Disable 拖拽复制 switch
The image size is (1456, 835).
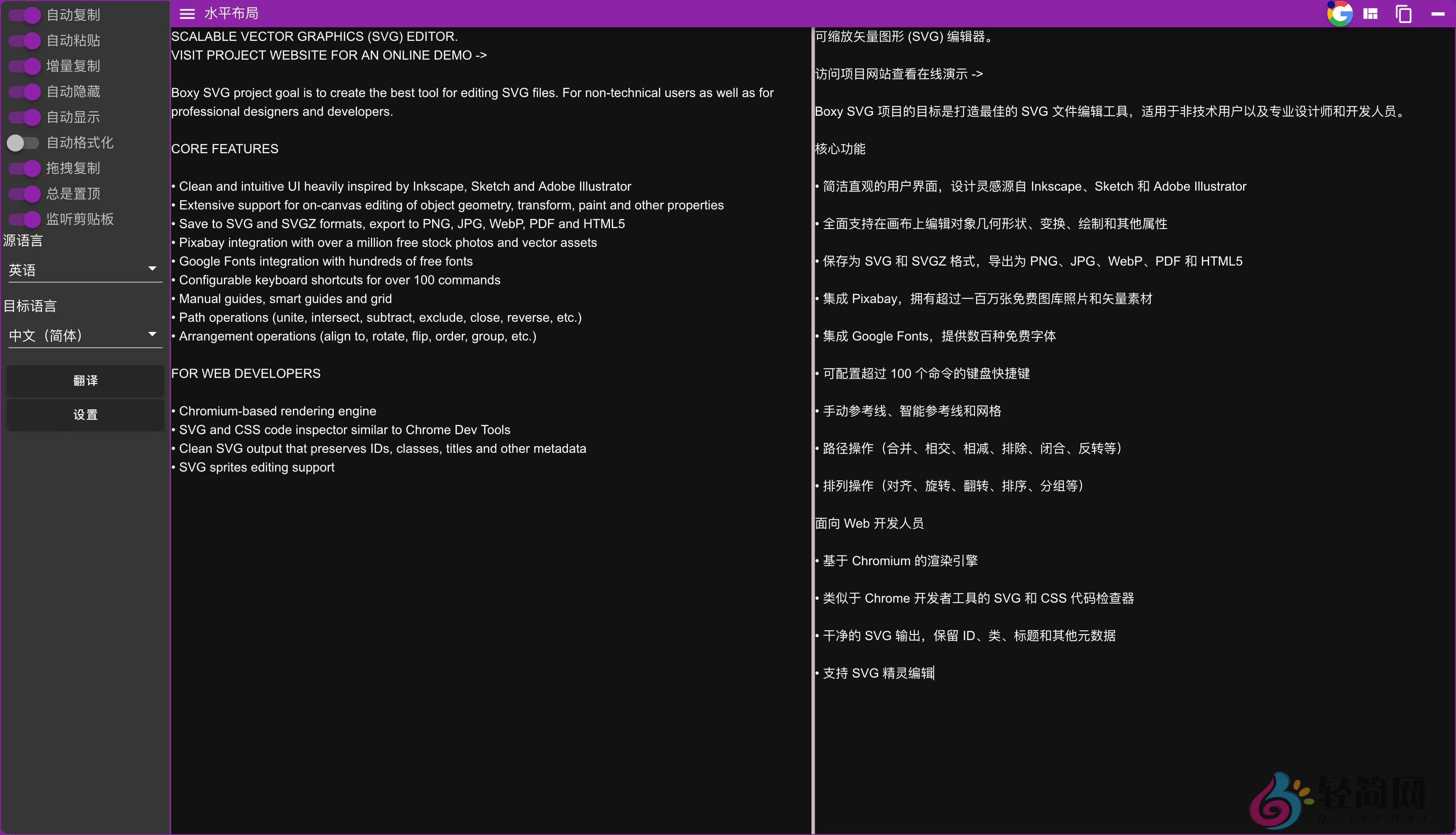[24, 168]
